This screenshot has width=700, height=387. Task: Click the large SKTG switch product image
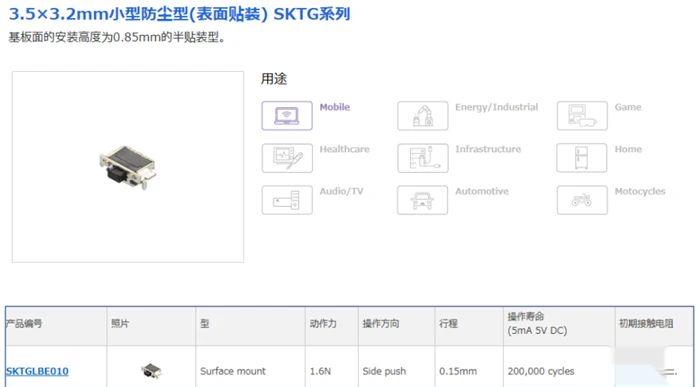point(128,167)
